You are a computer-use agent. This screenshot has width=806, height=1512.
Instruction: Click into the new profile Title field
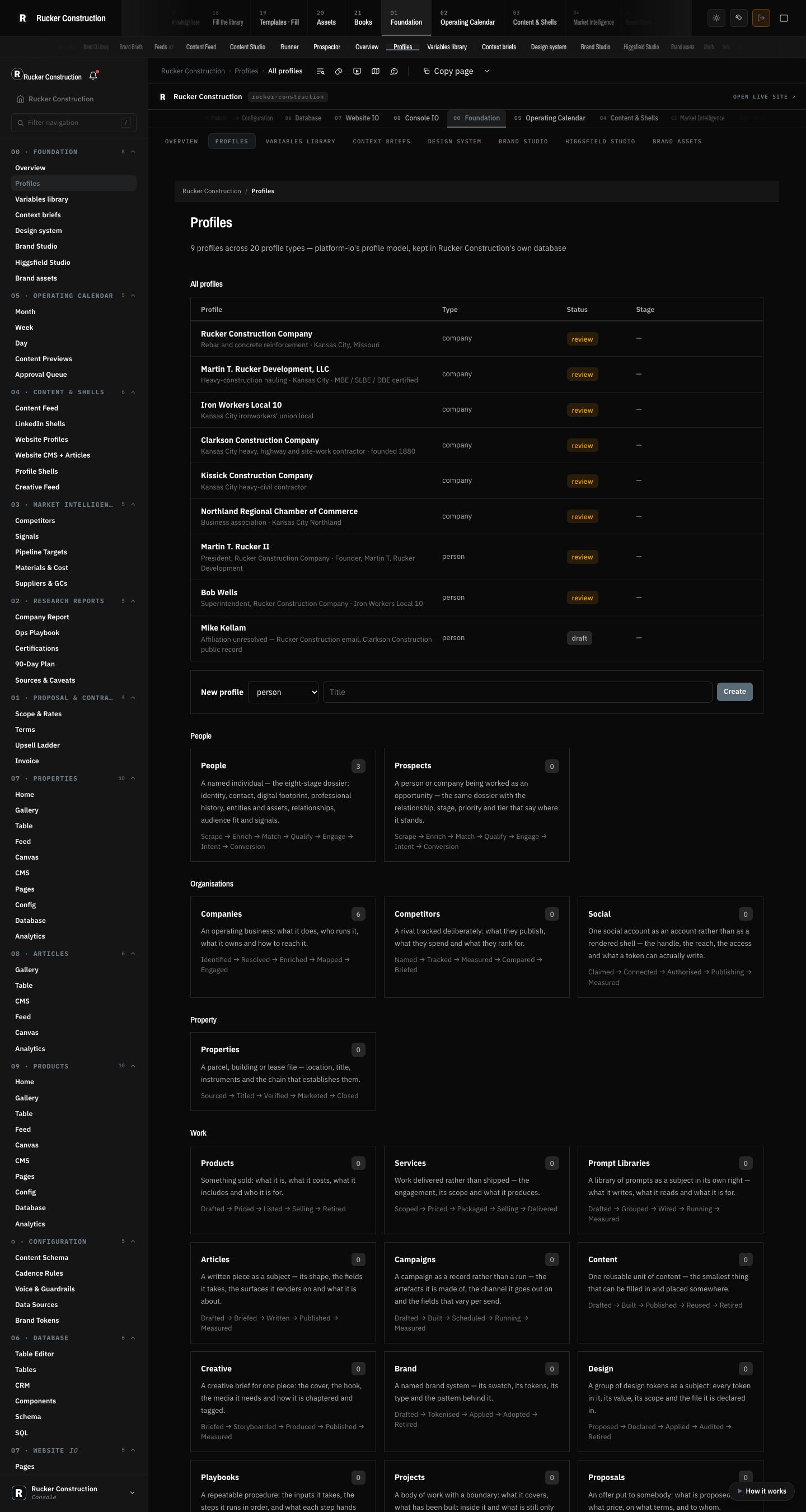tap(517, 692)
